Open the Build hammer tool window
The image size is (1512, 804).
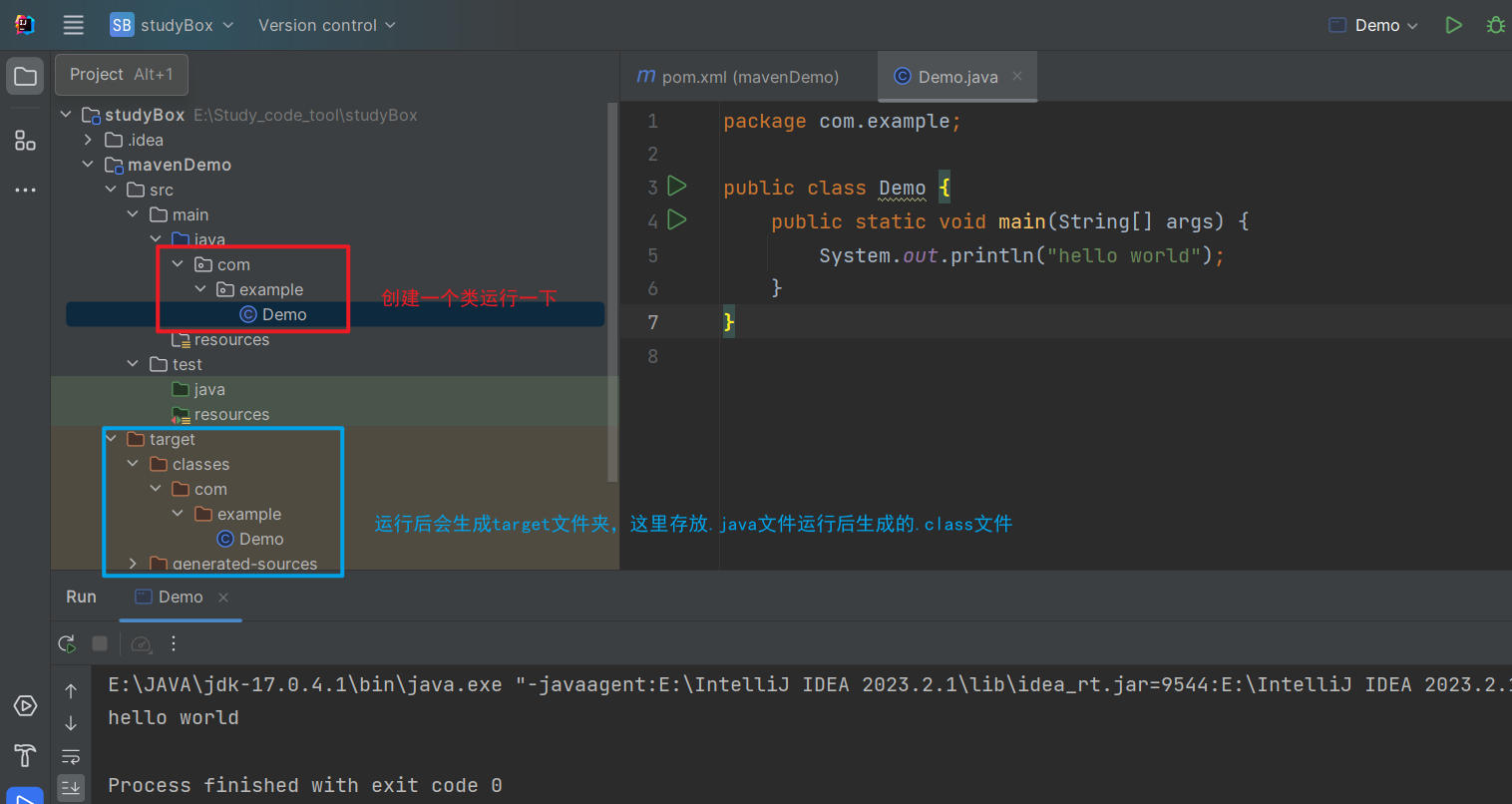tap(25, 755)
